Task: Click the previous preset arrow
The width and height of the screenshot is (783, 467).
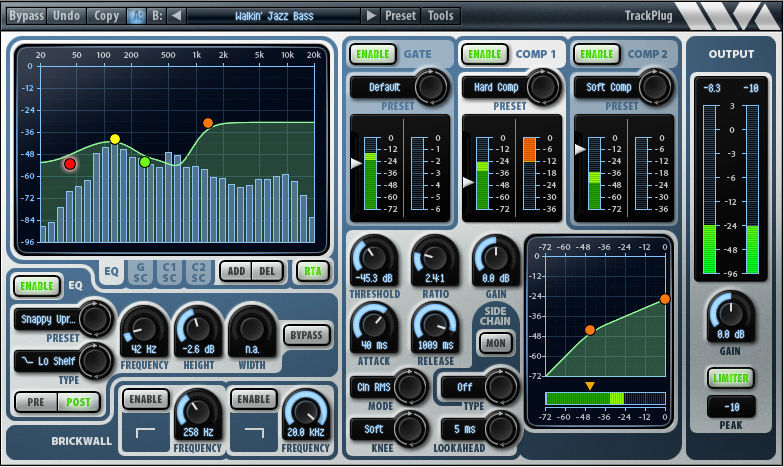Action: [176, 16]
